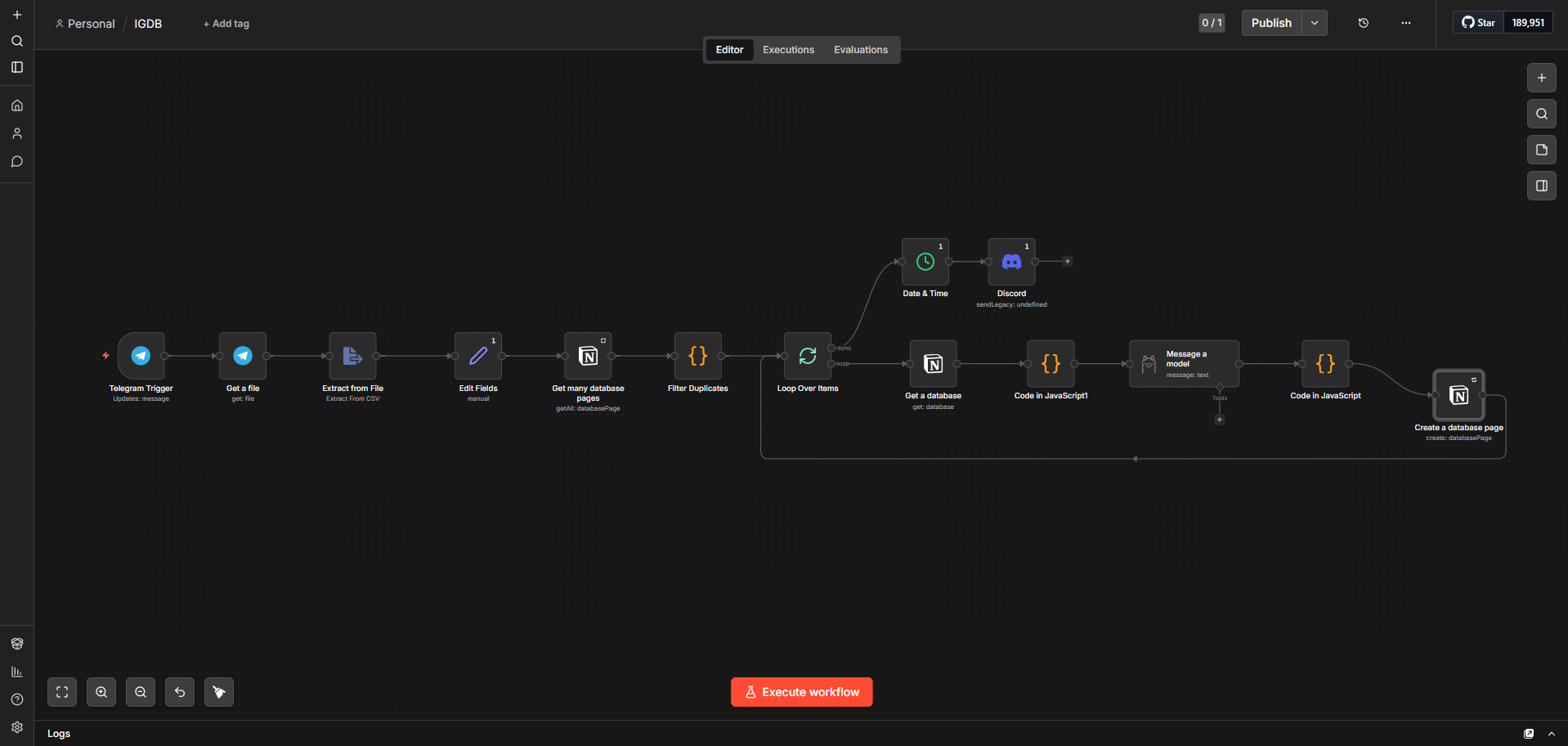Click the IGDB workflow name
Viewport: 1568px width, 746px height.
[148, 24]
